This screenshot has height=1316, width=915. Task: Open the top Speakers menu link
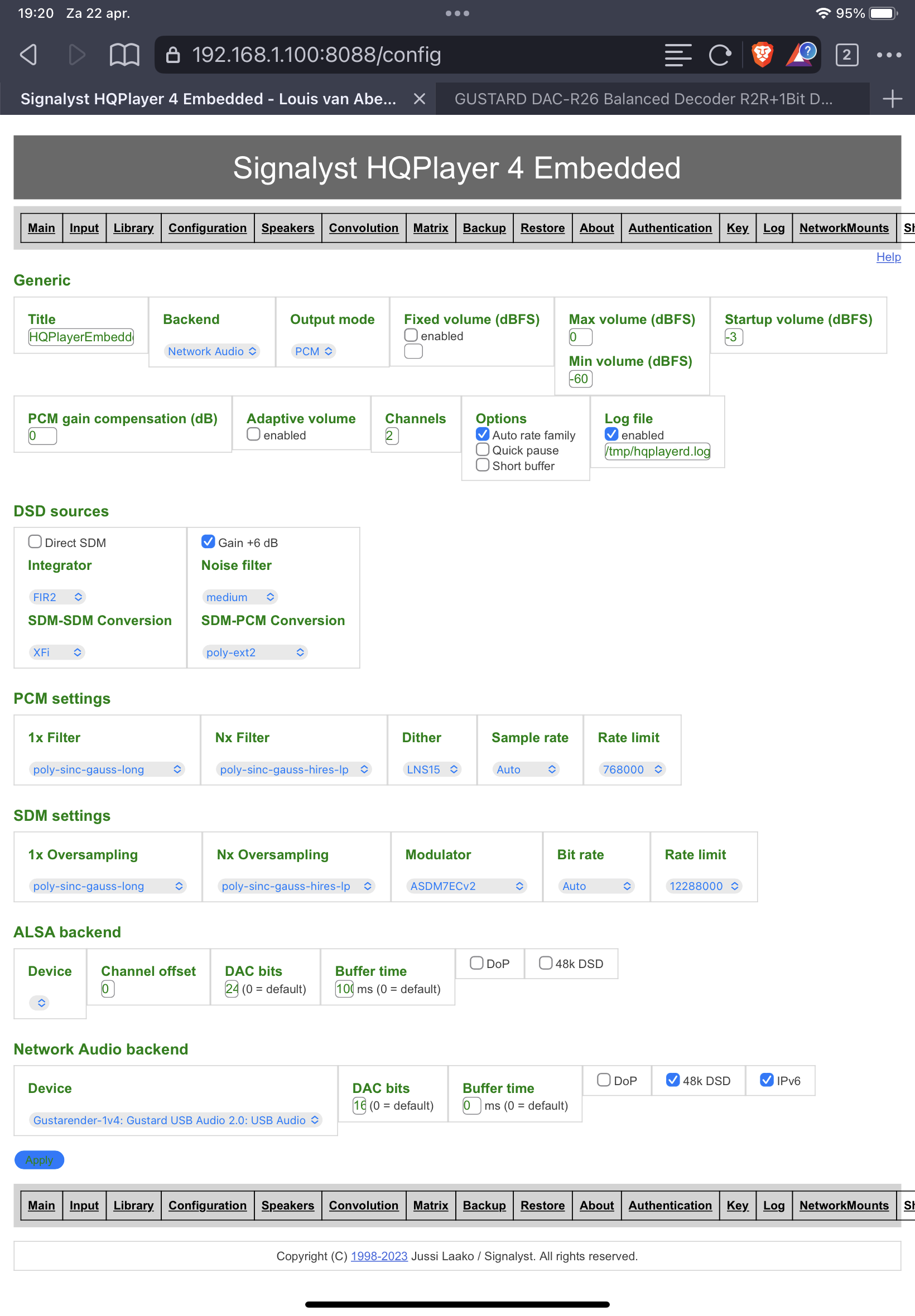pos(288,228)
